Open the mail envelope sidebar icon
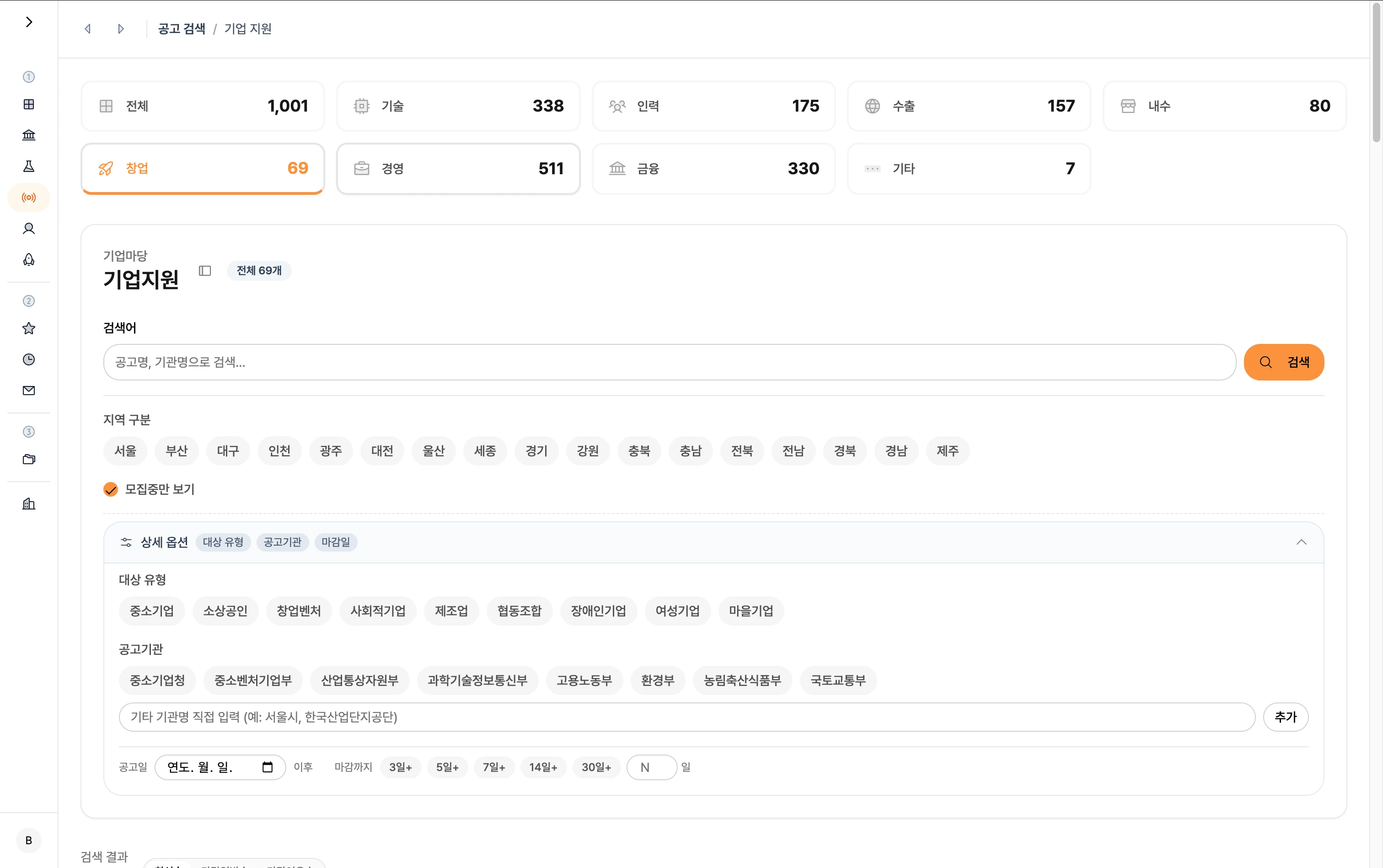The width and height of the screenshot is (1383, 868). click(x=29, y=391)
